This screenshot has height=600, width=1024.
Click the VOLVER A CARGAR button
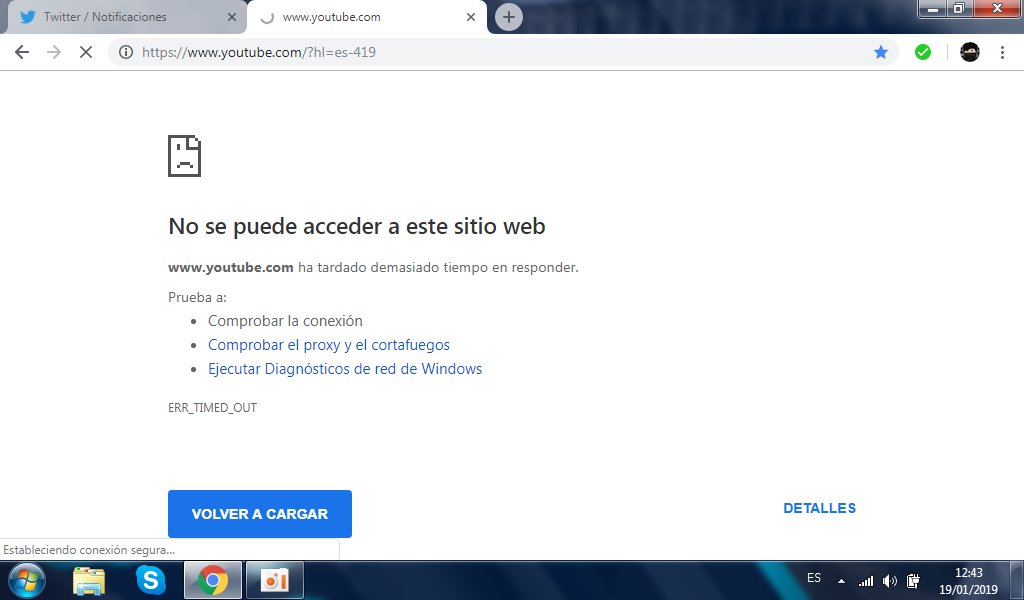(x=260, y=514)
